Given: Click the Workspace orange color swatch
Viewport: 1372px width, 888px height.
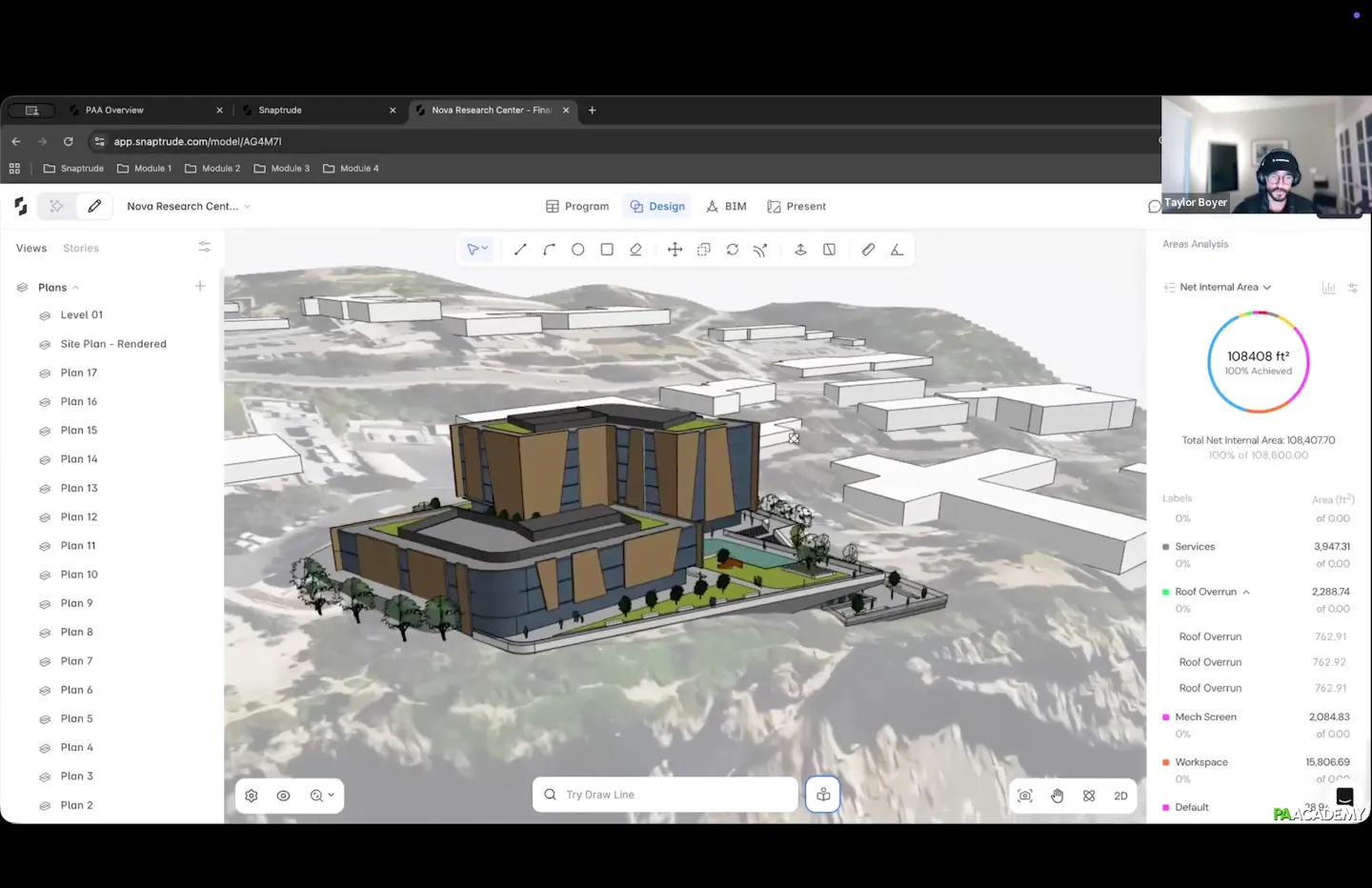Looking at the screenshot, I should click(1165, 762).
